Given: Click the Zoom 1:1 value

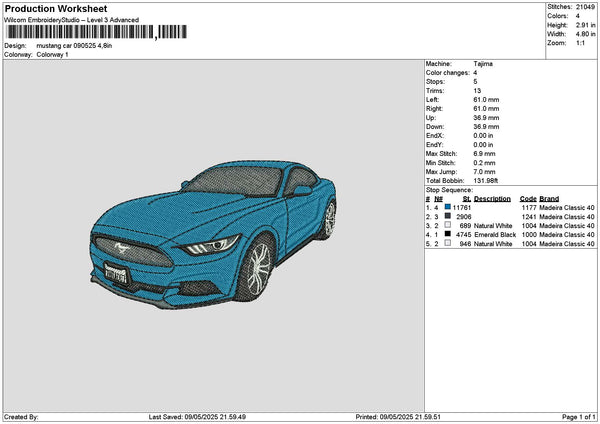Looking at the screenshot, I should (x=581, y=43).
